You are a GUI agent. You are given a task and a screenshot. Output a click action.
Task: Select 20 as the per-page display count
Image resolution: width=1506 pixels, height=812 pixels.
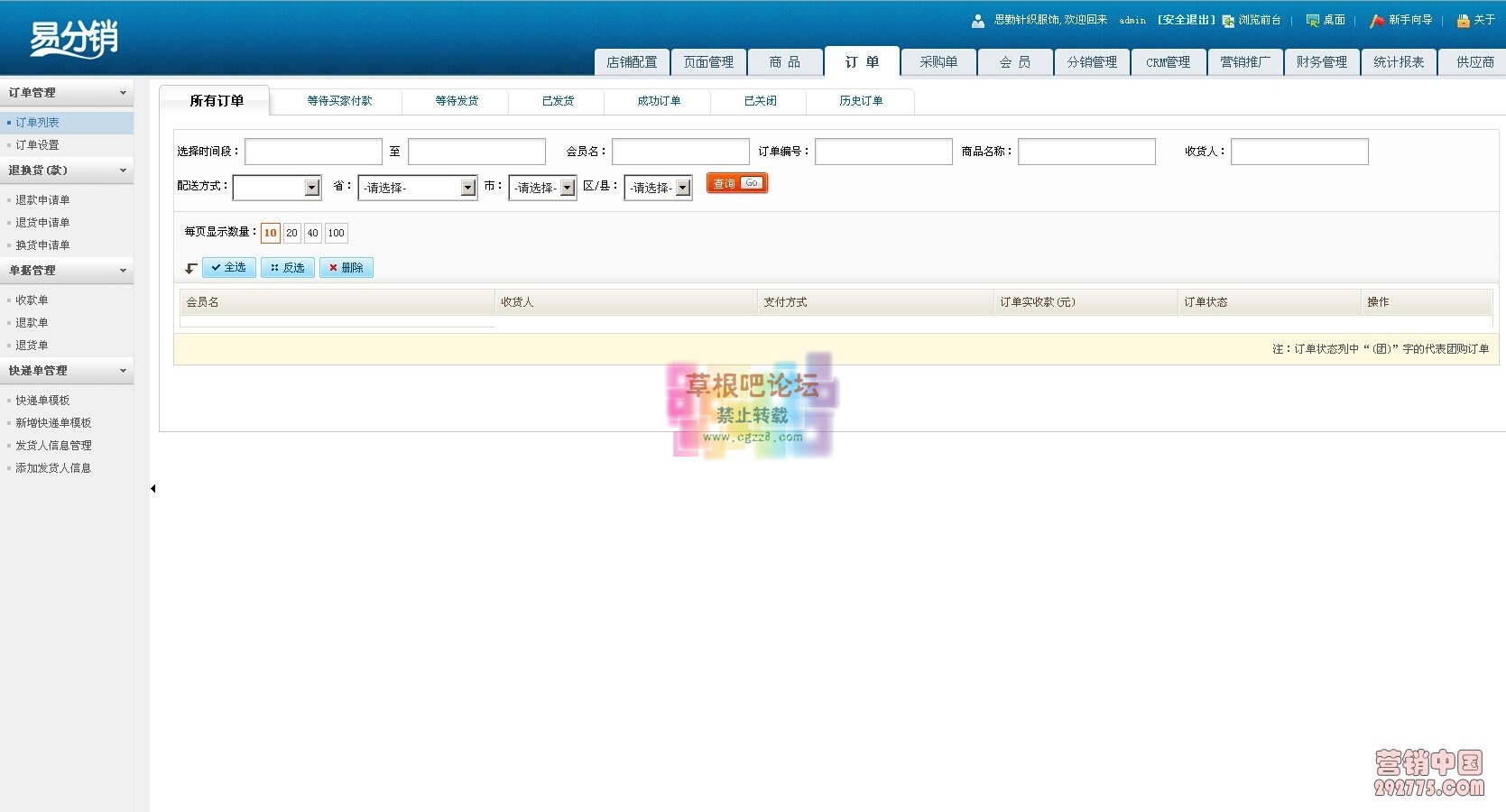click(291, 233)
